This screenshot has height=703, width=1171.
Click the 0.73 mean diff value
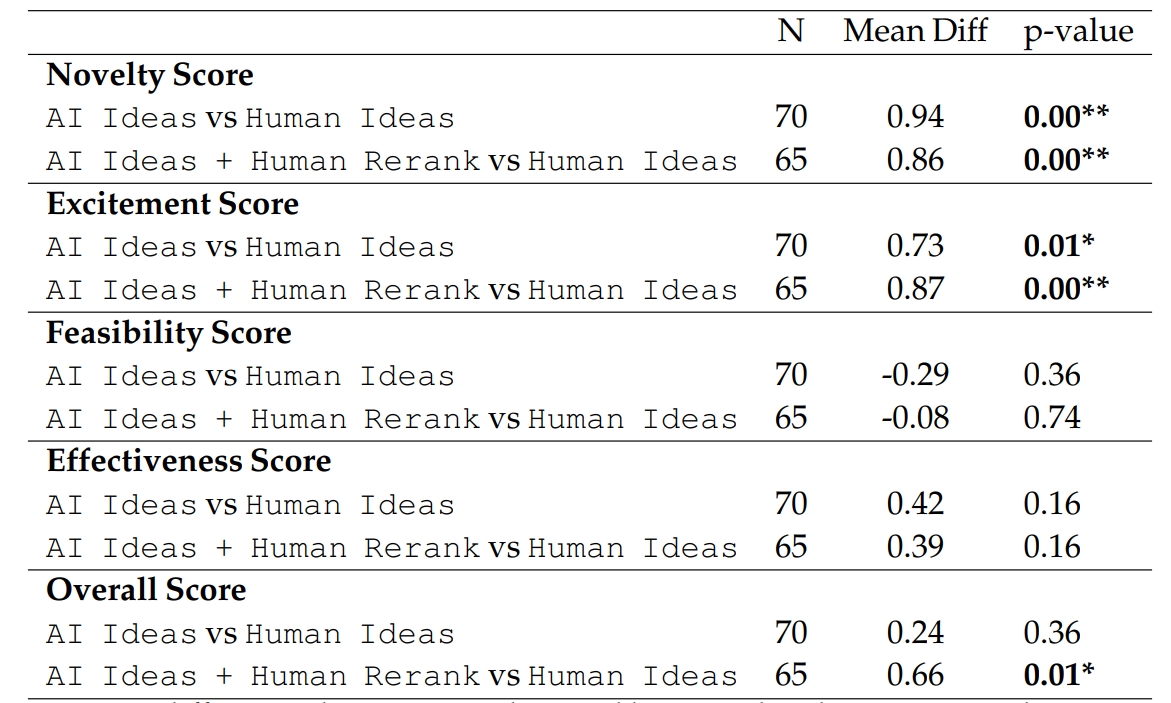[x=914, y=247]
